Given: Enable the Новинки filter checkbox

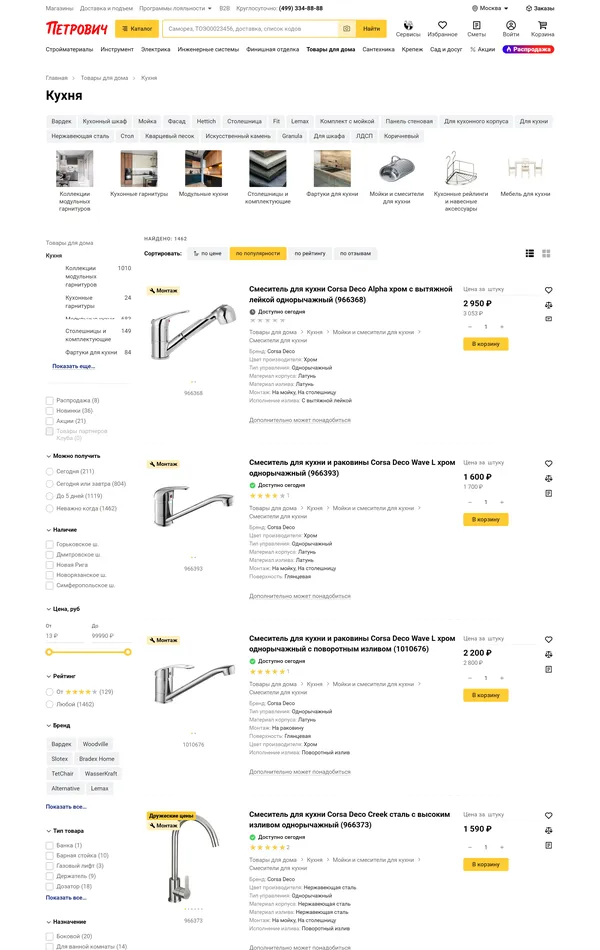Looking at the screenshot, I should [x=50, y=411].
